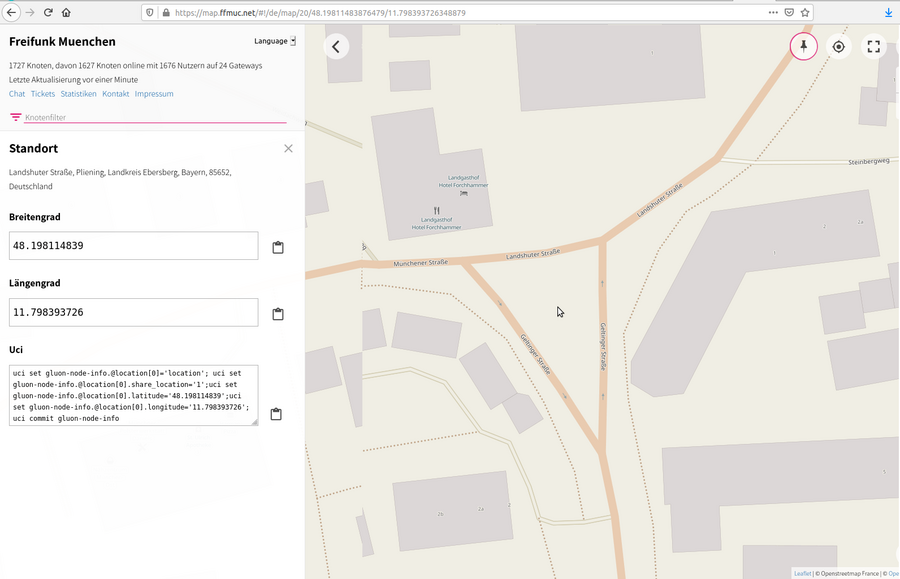Close the Standort panel

click(288, 147)
